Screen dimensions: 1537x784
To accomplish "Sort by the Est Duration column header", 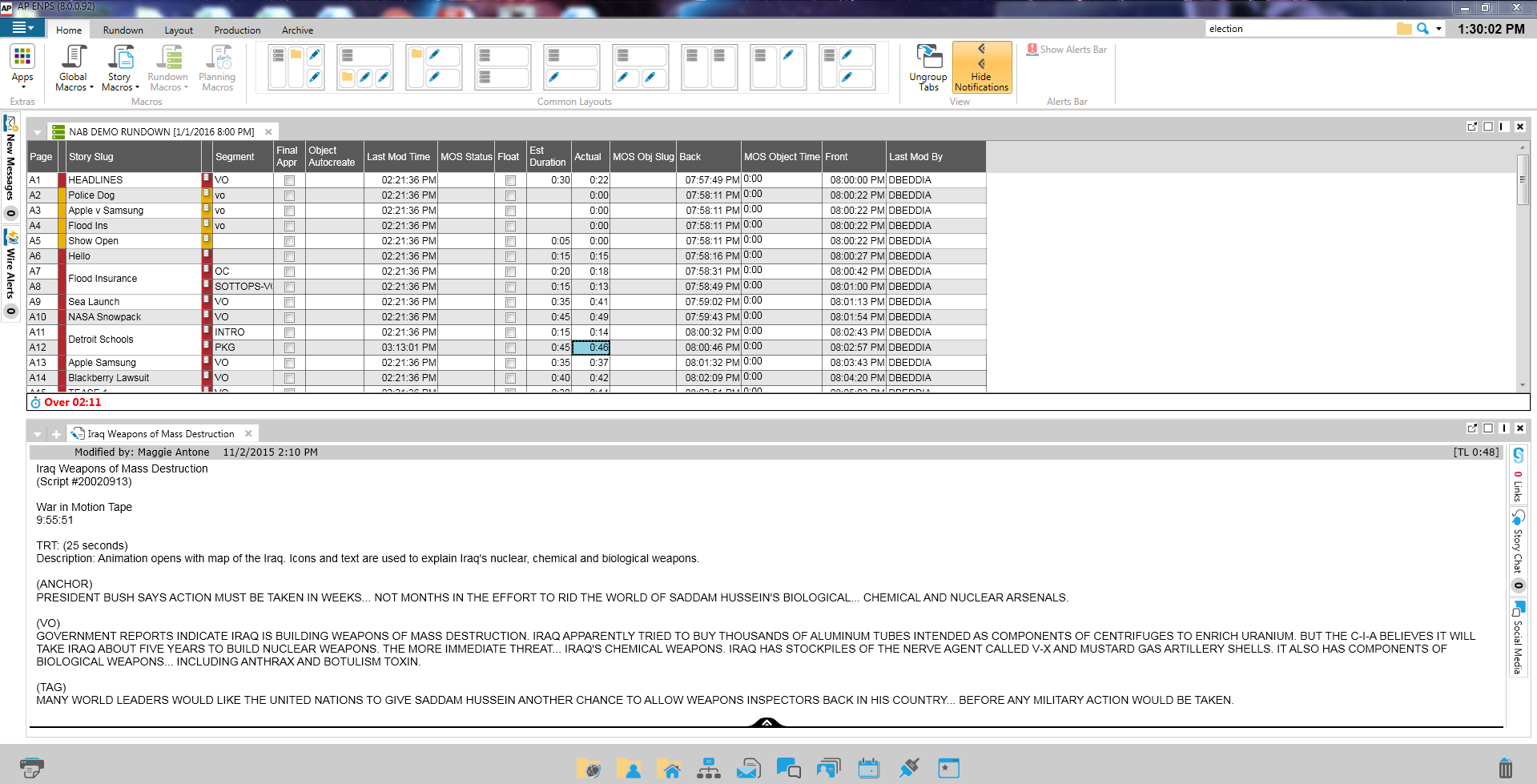I will click(x=549, y=157).
